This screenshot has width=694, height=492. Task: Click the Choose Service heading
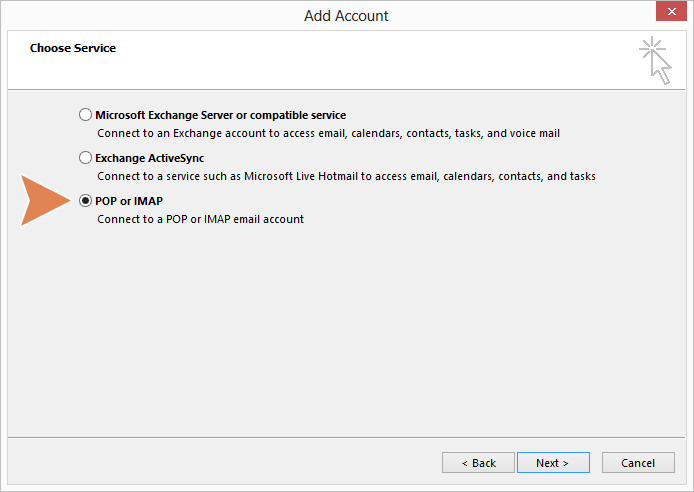[x=73, y=48]
